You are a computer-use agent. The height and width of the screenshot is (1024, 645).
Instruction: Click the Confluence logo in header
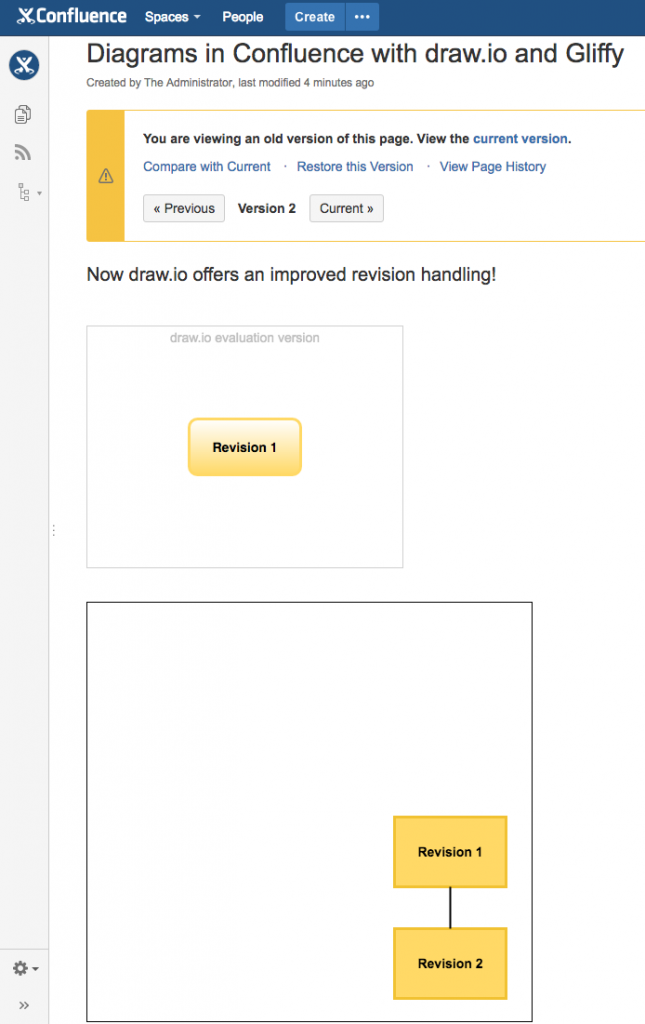click(72, 16)
